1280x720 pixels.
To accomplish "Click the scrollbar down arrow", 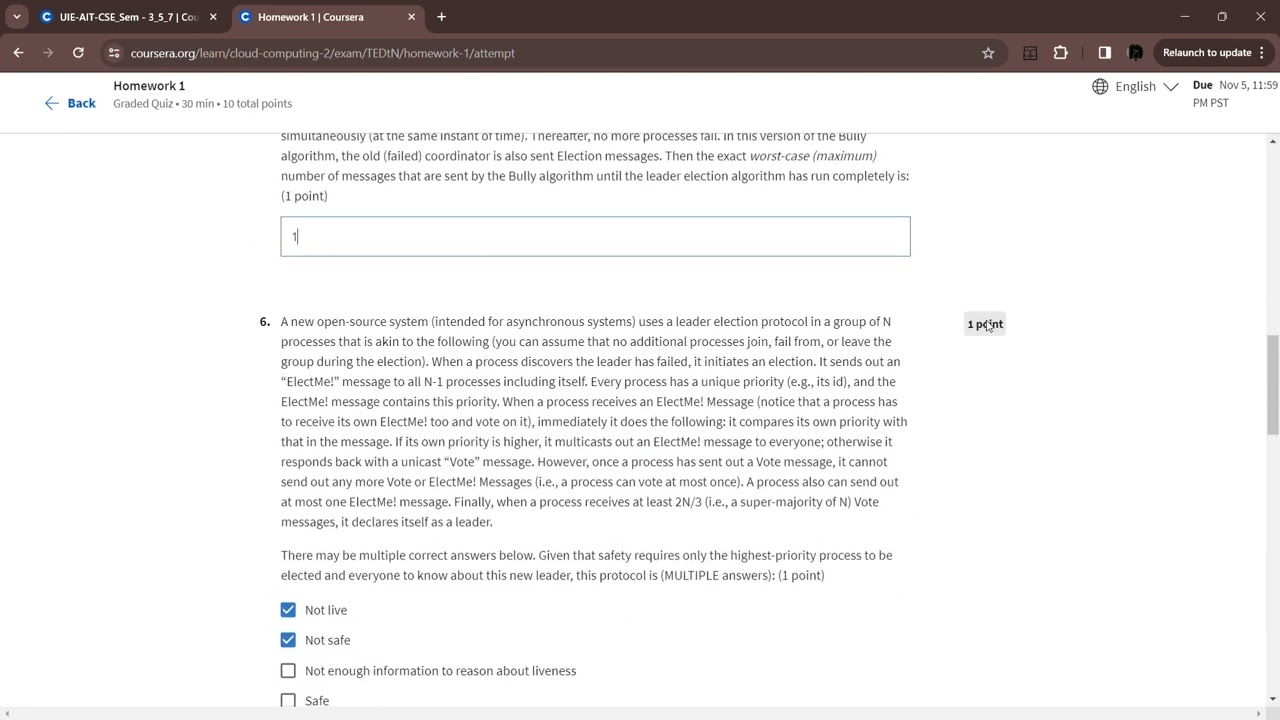I will 1272,699.
